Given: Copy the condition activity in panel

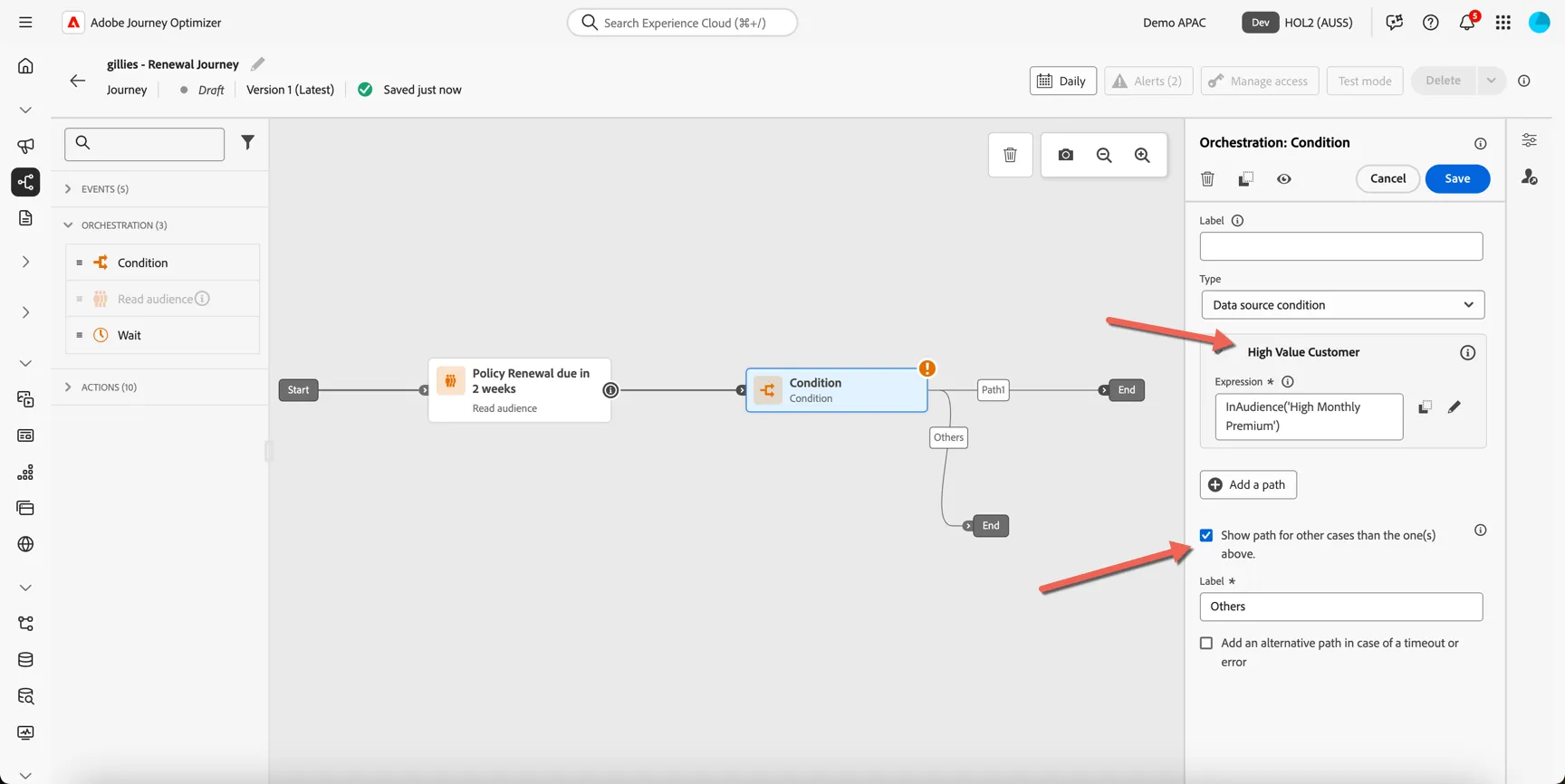Looking at the screenshot, I should click(1246, 178).
